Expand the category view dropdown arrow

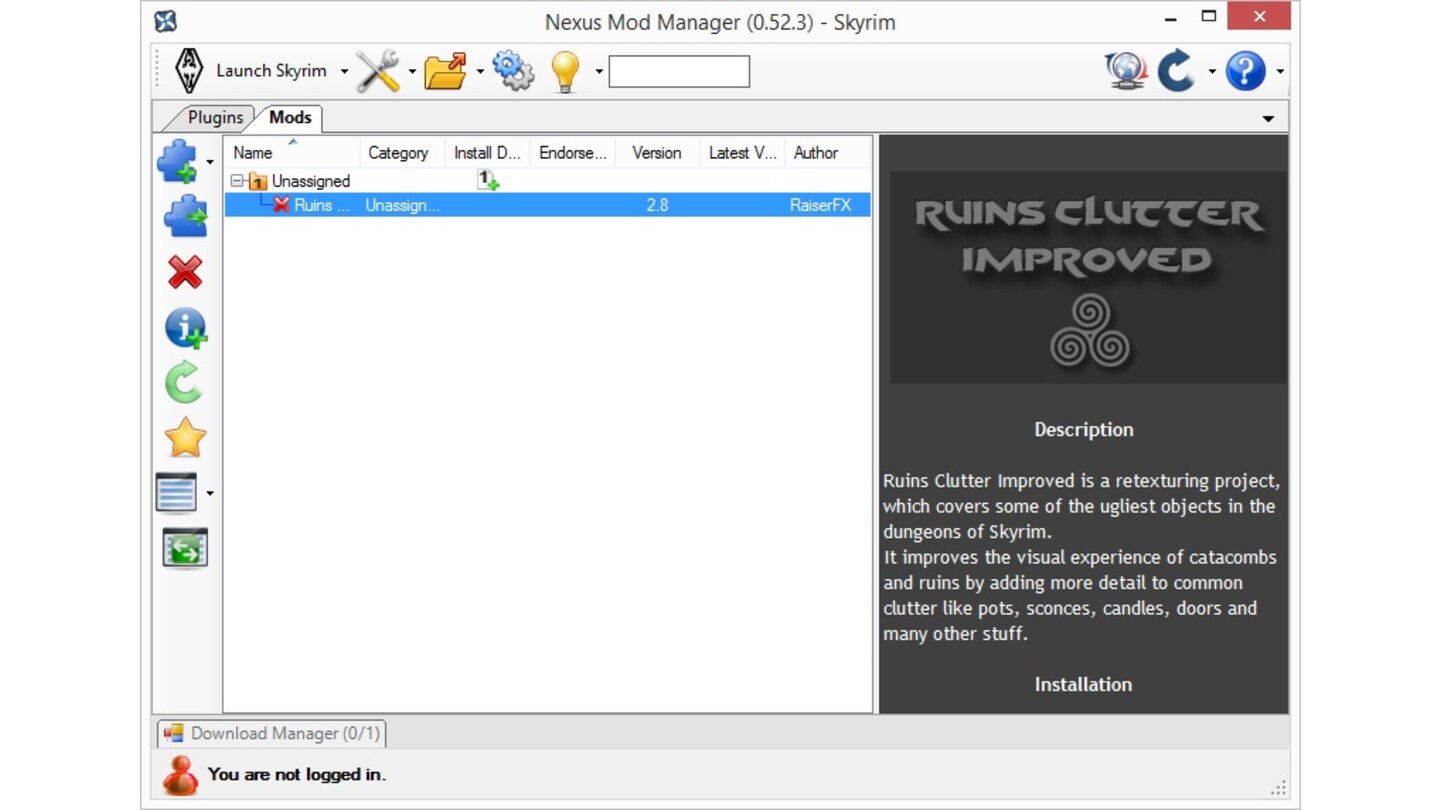[209, 493]
